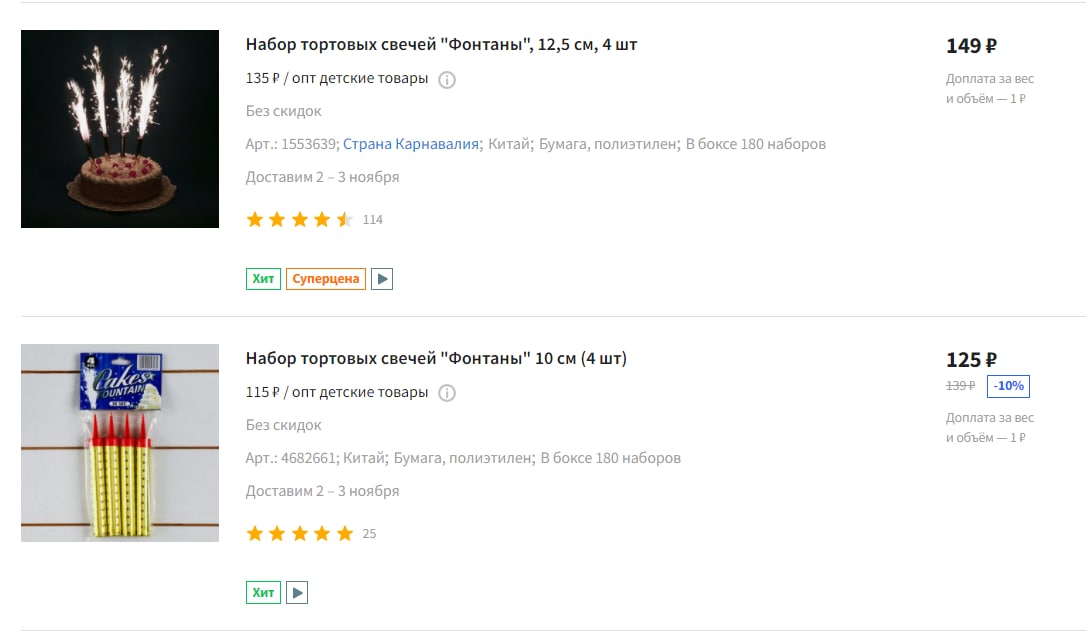Screen dimensions: 1086x632
Task: Play video for 12,5 см candle set
Action: (x=382, y=279)
